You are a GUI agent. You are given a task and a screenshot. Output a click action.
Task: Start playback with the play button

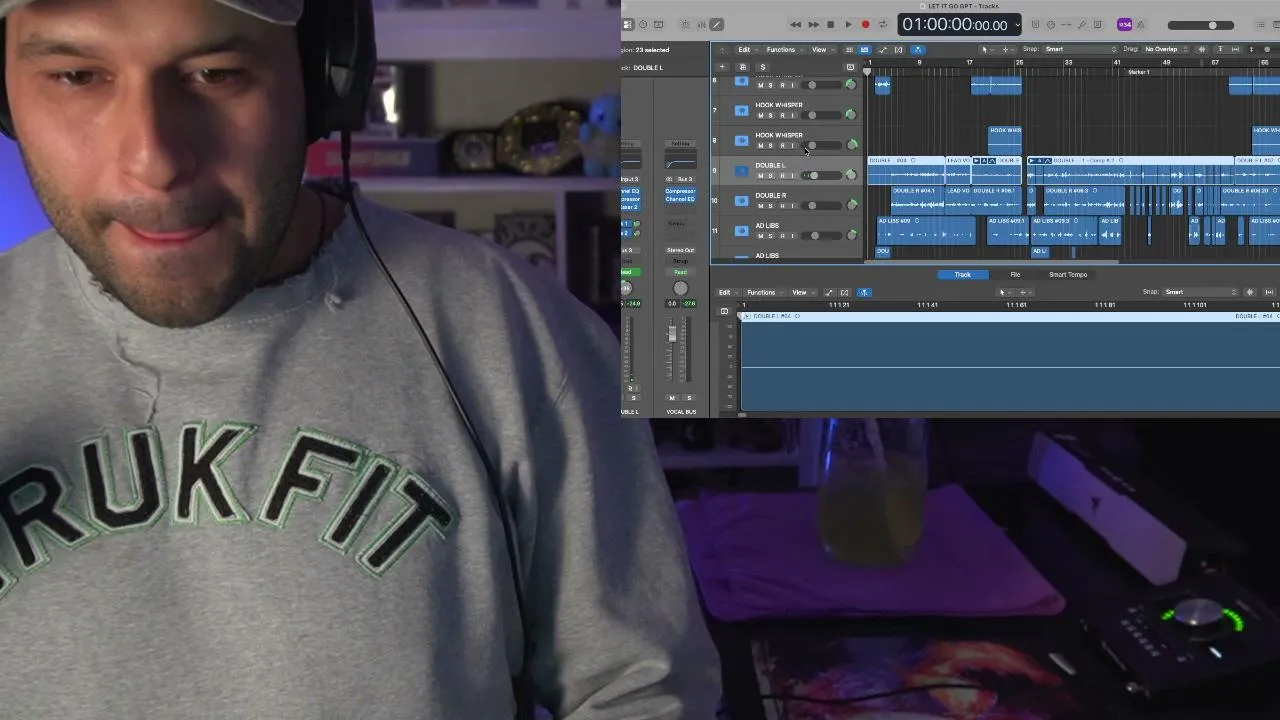[x=848, y=25]
